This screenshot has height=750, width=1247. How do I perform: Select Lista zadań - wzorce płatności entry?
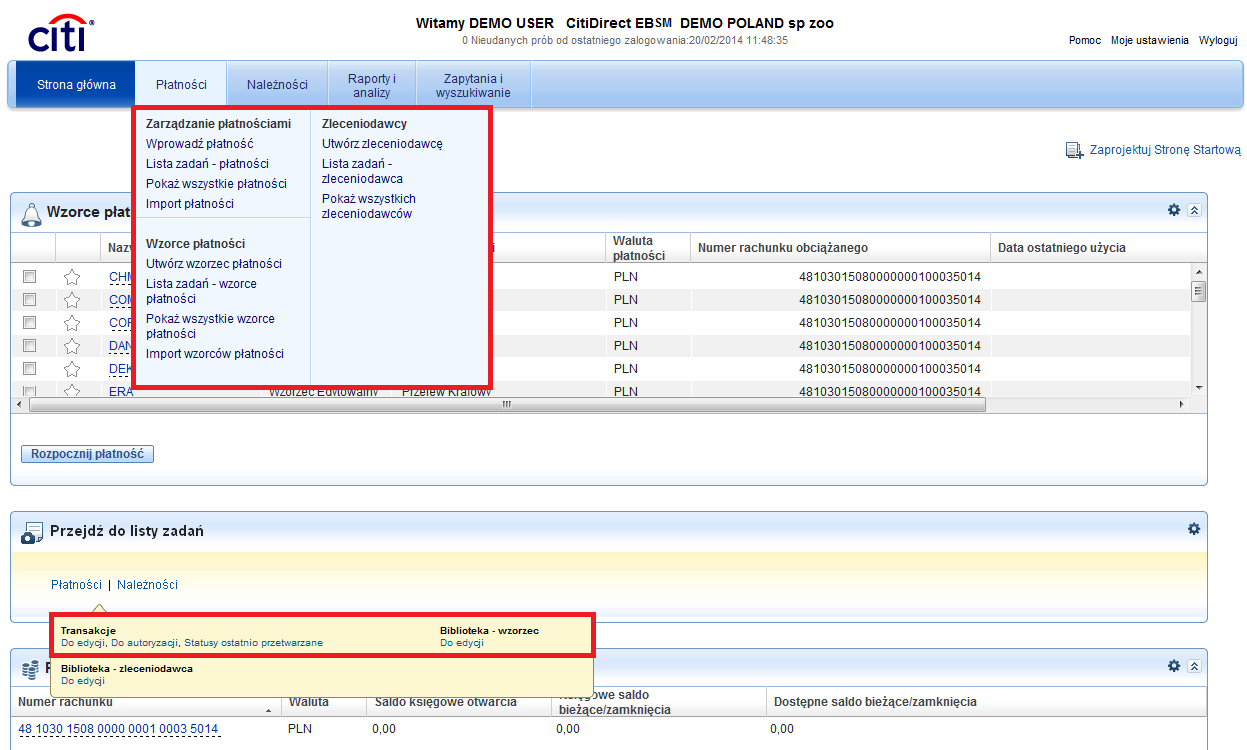[201, 291]
